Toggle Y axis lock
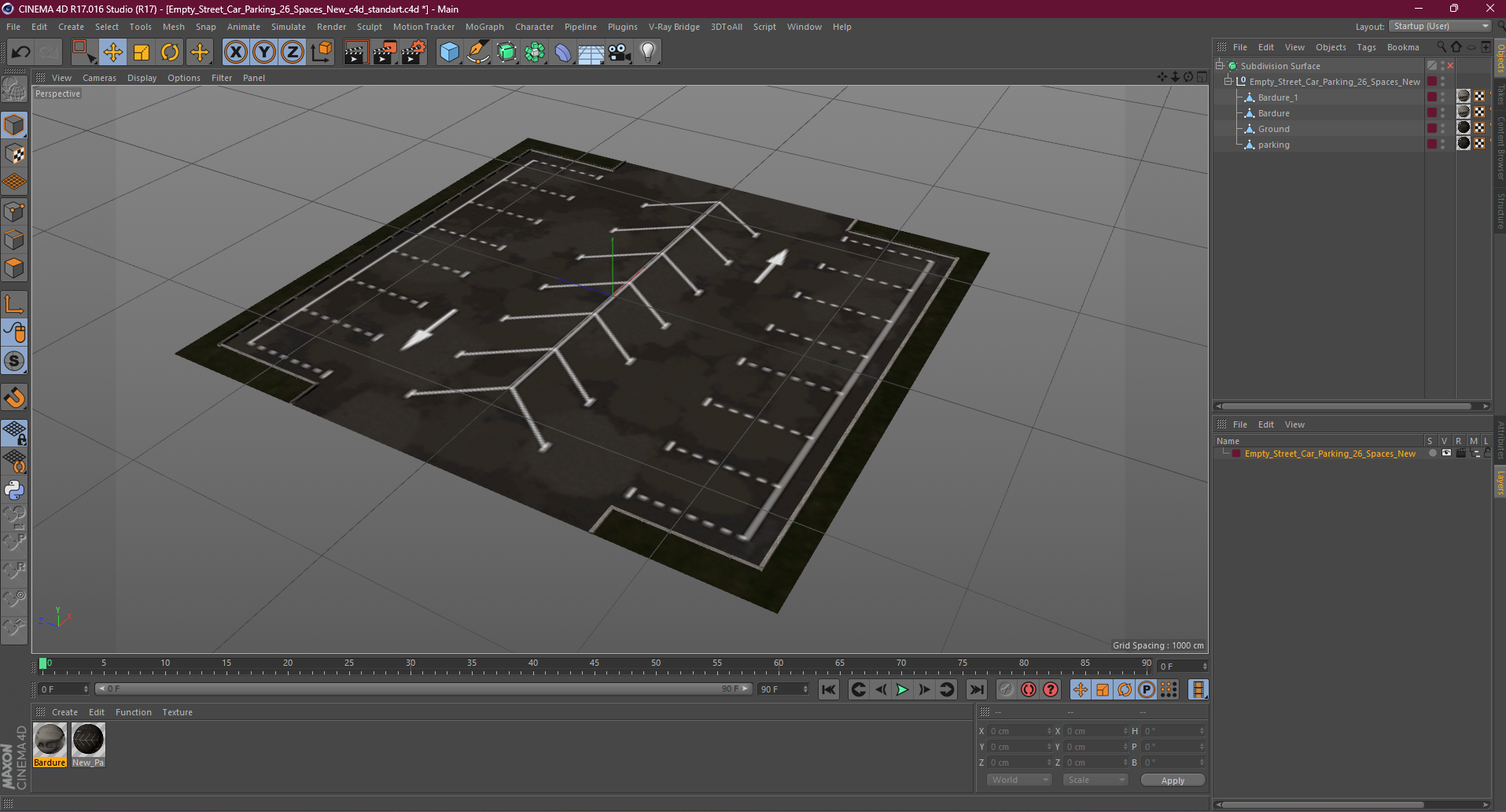The height and width of the screenshot is (812, 1506). (x=264, y=53)
